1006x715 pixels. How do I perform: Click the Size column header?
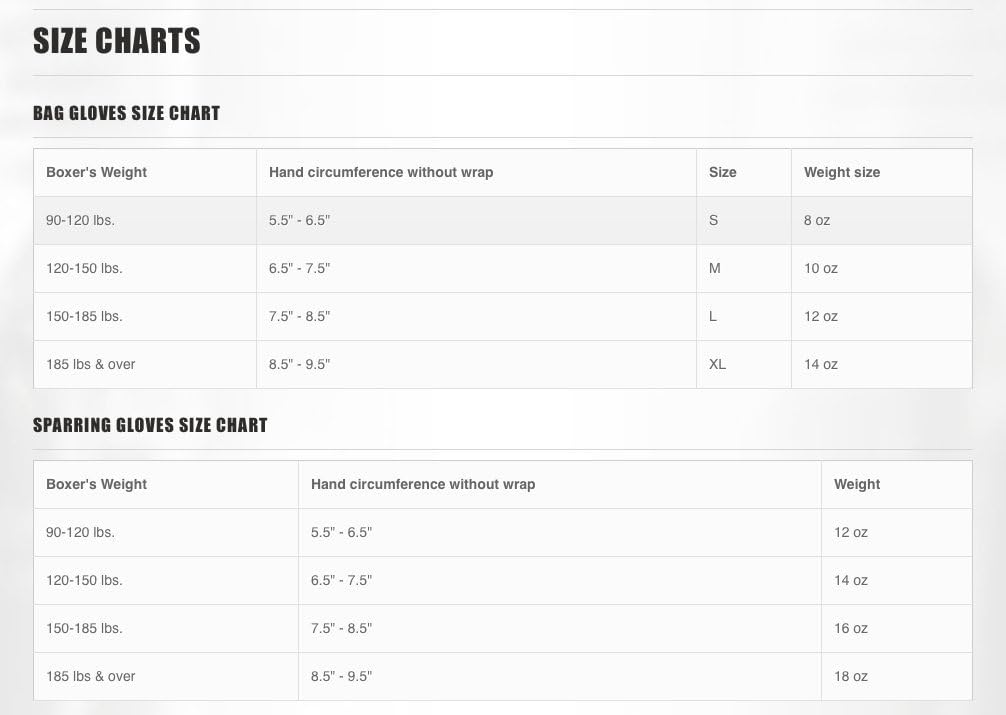tap(722, 172)
